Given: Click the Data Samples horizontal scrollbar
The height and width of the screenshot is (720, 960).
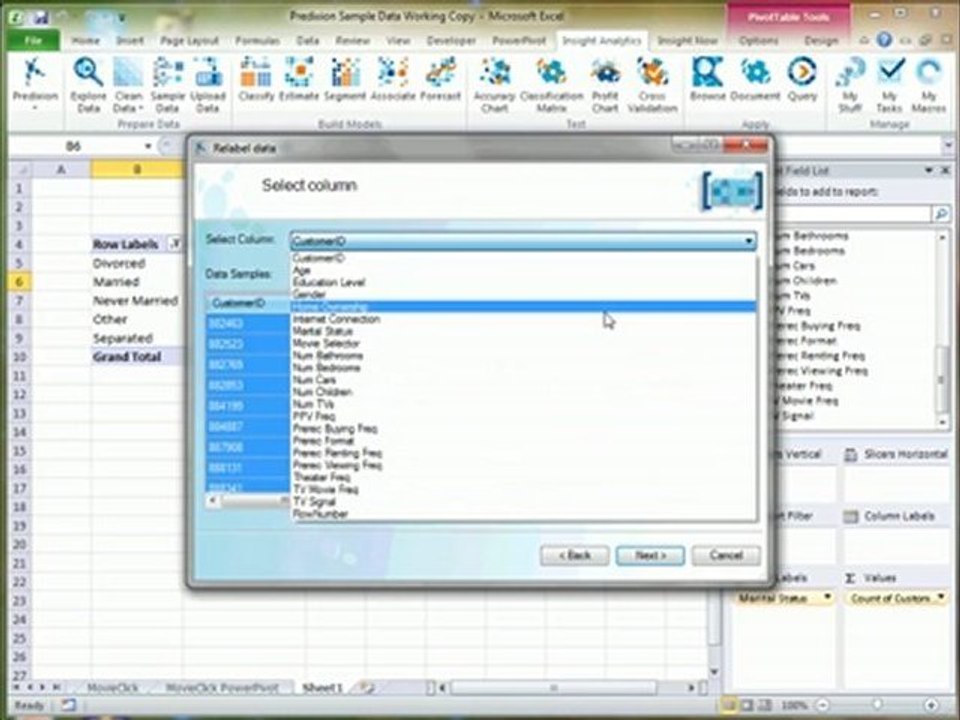Looking at the screenshot, I should pyautogui.click(x=248, y=501).
